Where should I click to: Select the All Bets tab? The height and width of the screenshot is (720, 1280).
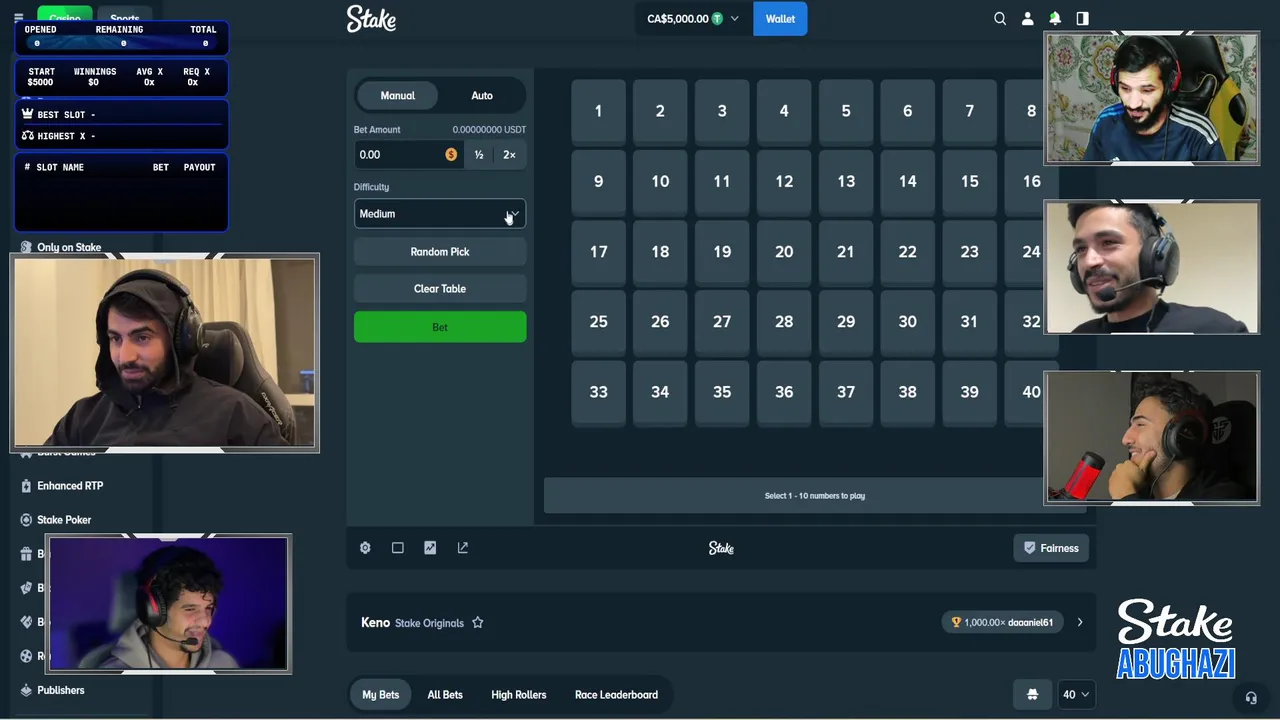tap(445, 694)
